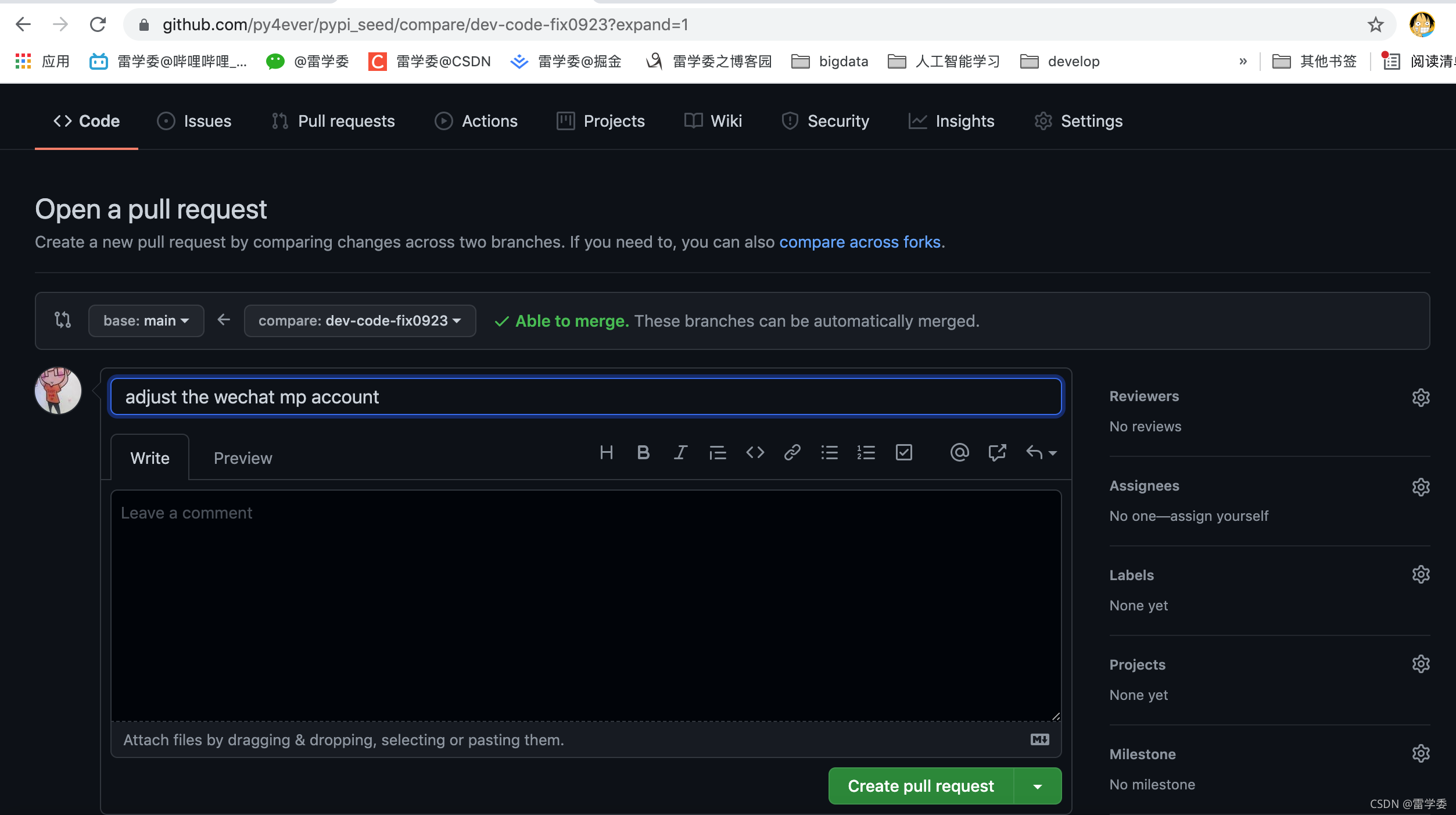Screen dimensions: 1456x815
Task: Expand the base: main branch dropdown
Action: (x=146, y=321)
